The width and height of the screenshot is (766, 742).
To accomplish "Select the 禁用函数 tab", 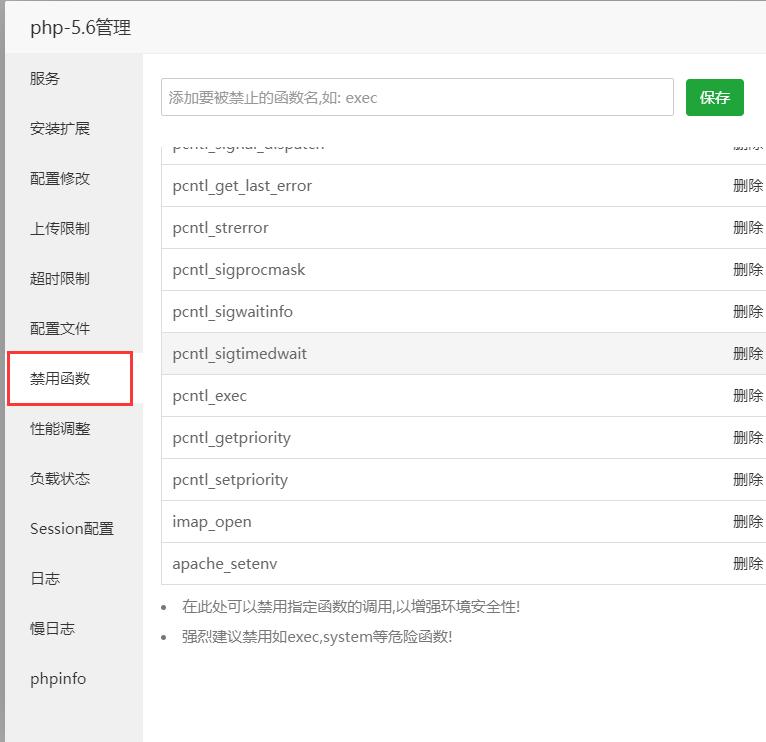I will pos(60,379).
